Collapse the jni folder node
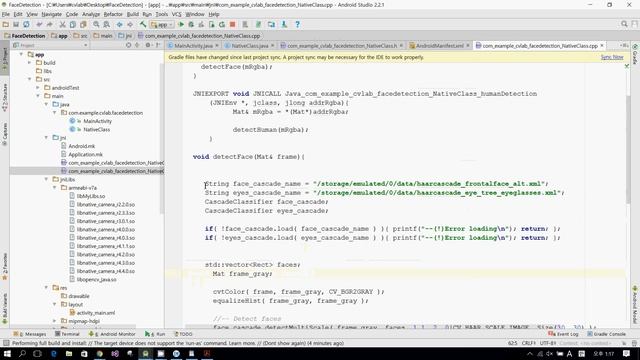Screen dimensions: 640x360 46,138
